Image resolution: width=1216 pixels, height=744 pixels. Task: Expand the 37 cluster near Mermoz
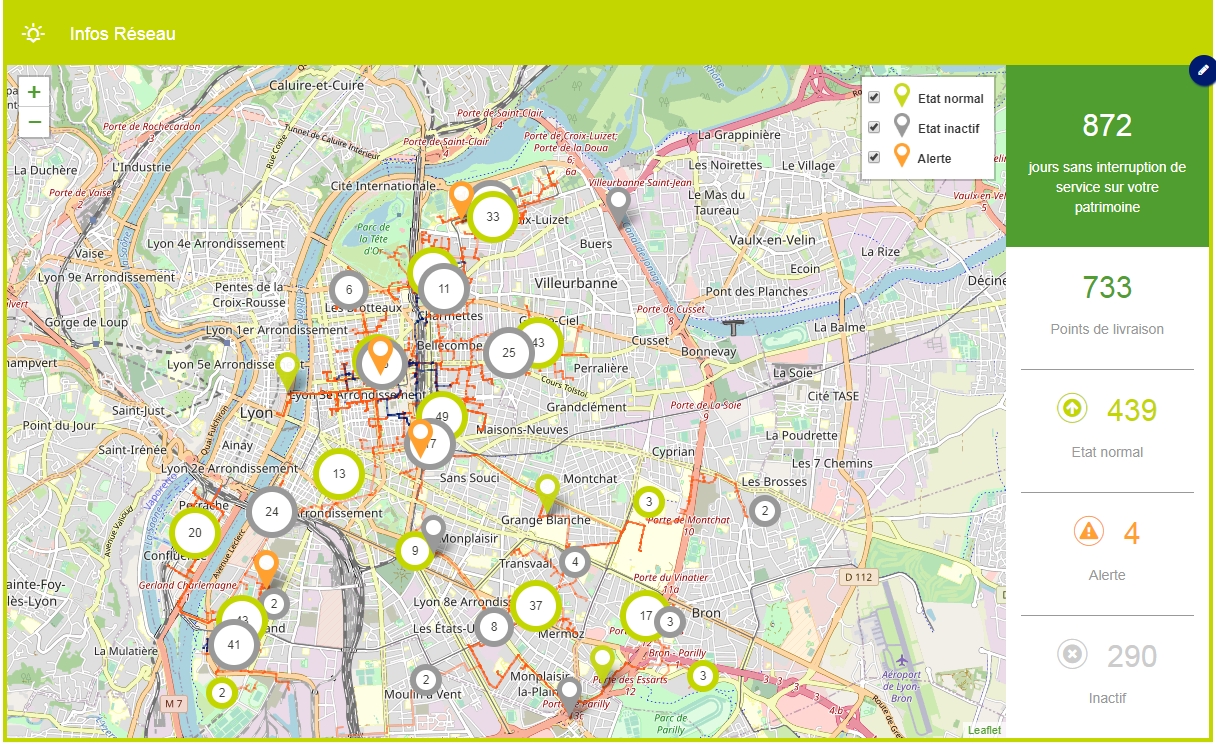536,606
